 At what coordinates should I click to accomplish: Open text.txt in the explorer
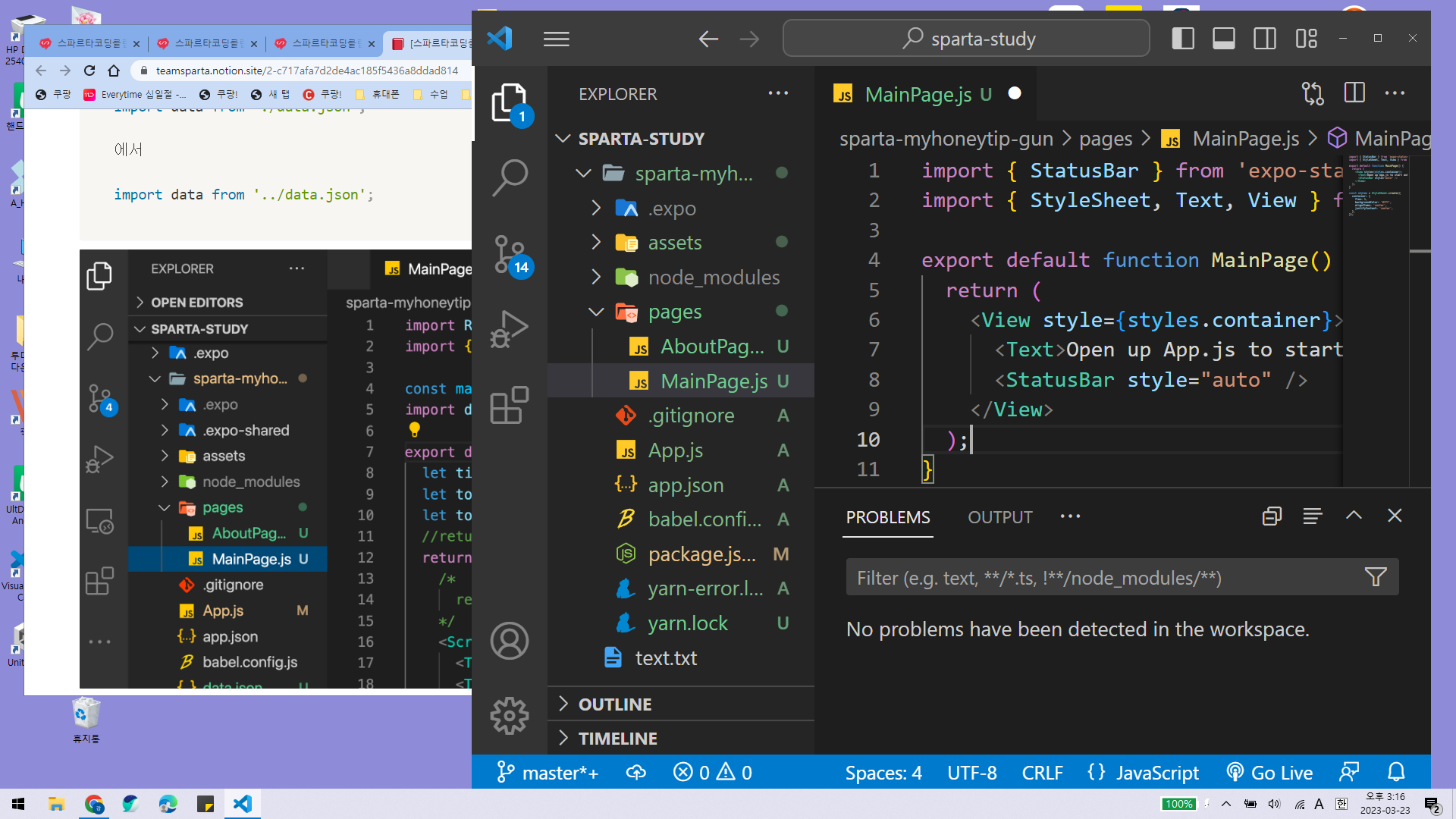[x=680, y=658]
